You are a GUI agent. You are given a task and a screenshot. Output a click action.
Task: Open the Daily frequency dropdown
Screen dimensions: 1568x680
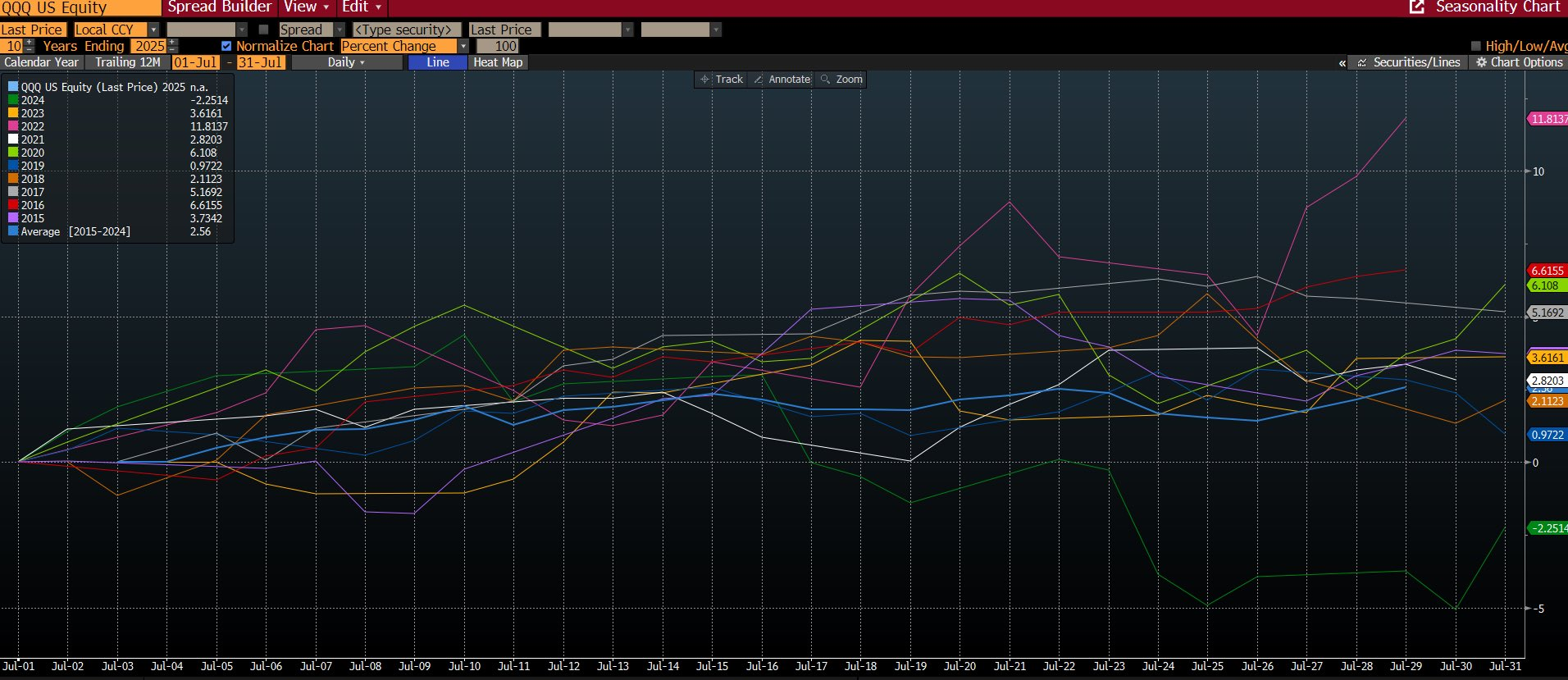(346, 62)
